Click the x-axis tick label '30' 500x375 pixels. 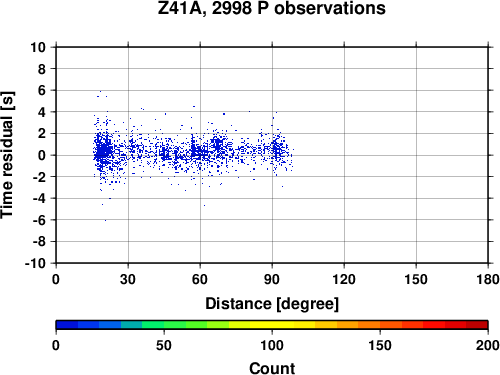[128, 279]
